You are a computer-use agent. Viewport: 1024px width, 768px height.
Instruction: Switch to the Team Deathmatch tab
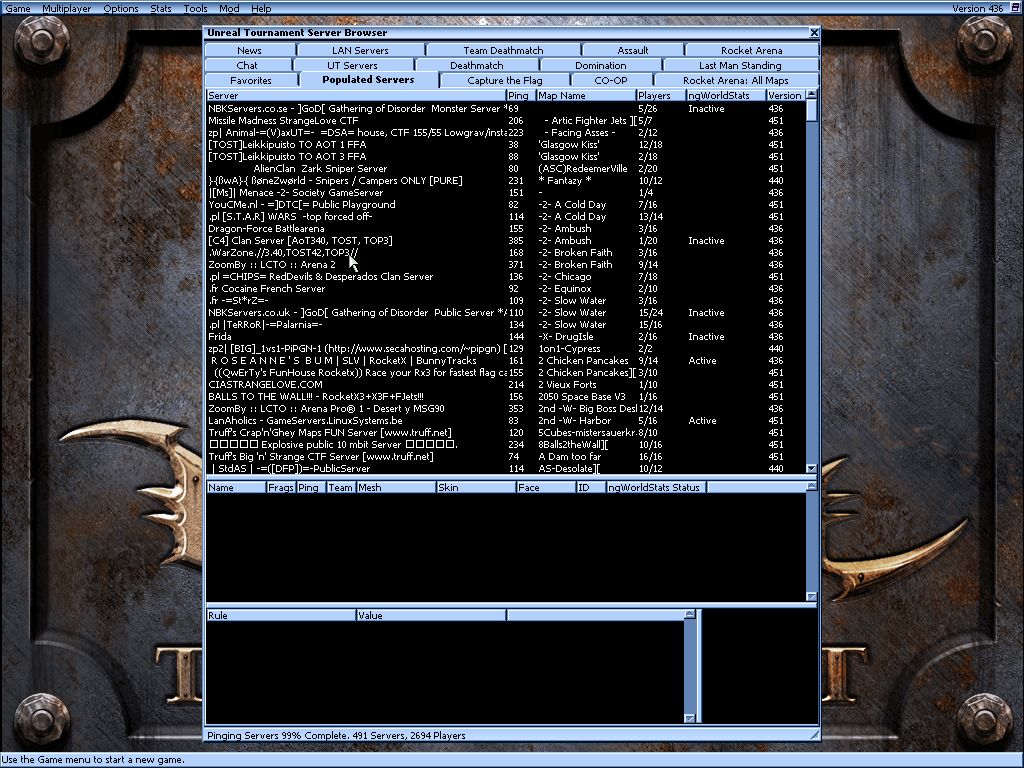click(503, 50)
